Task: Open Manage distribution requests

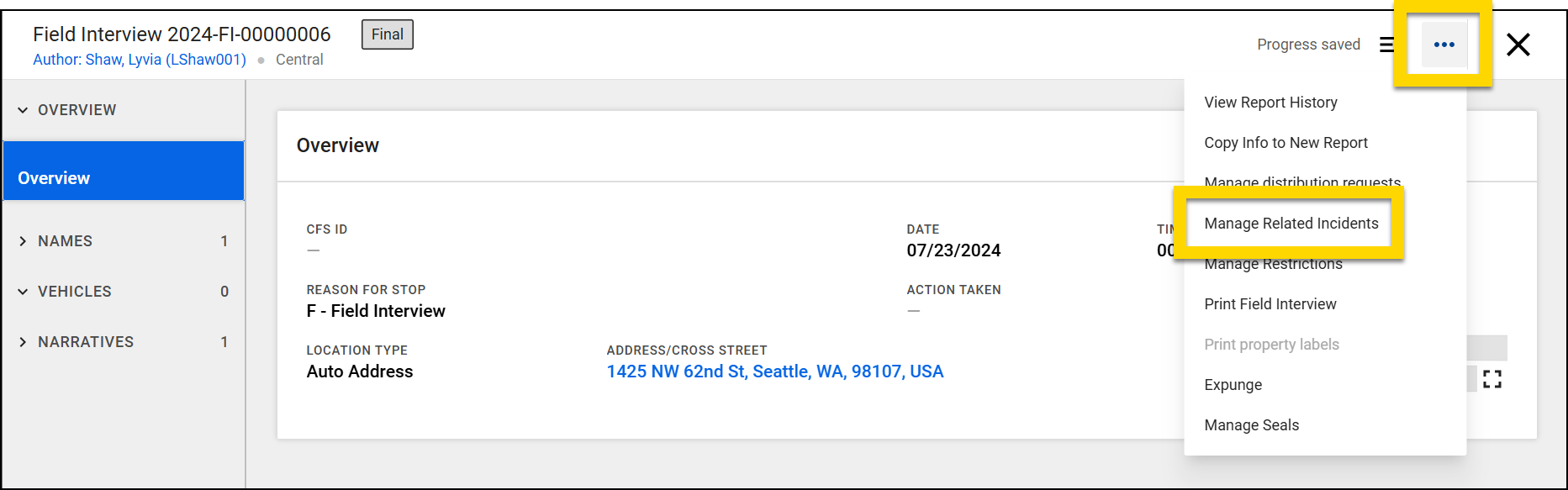Action: [x=1302, y=182]
